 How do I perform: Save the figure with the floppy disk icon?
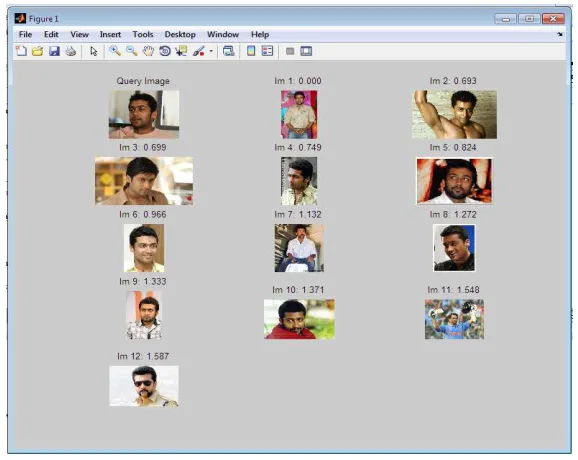54,51
